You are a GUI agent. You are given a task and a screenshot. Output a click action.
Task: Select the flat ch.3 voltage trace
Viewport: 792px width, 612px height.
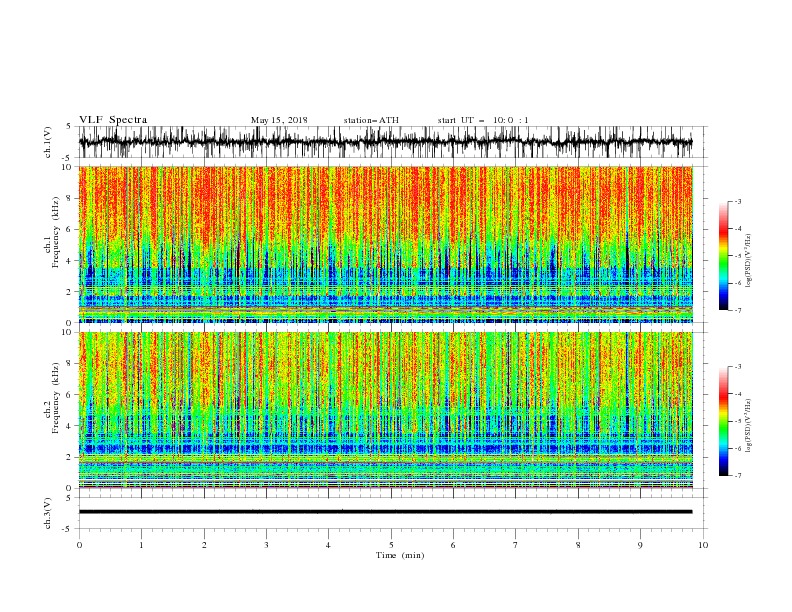click(386, 512)
